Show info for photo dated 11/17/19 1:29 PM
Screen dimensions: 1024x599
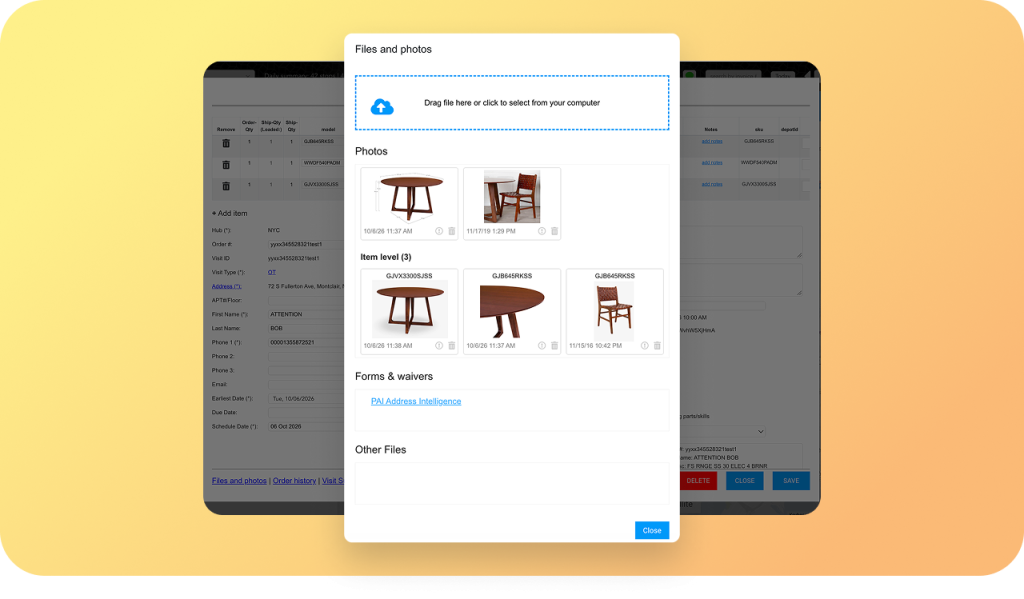point(541,231)
